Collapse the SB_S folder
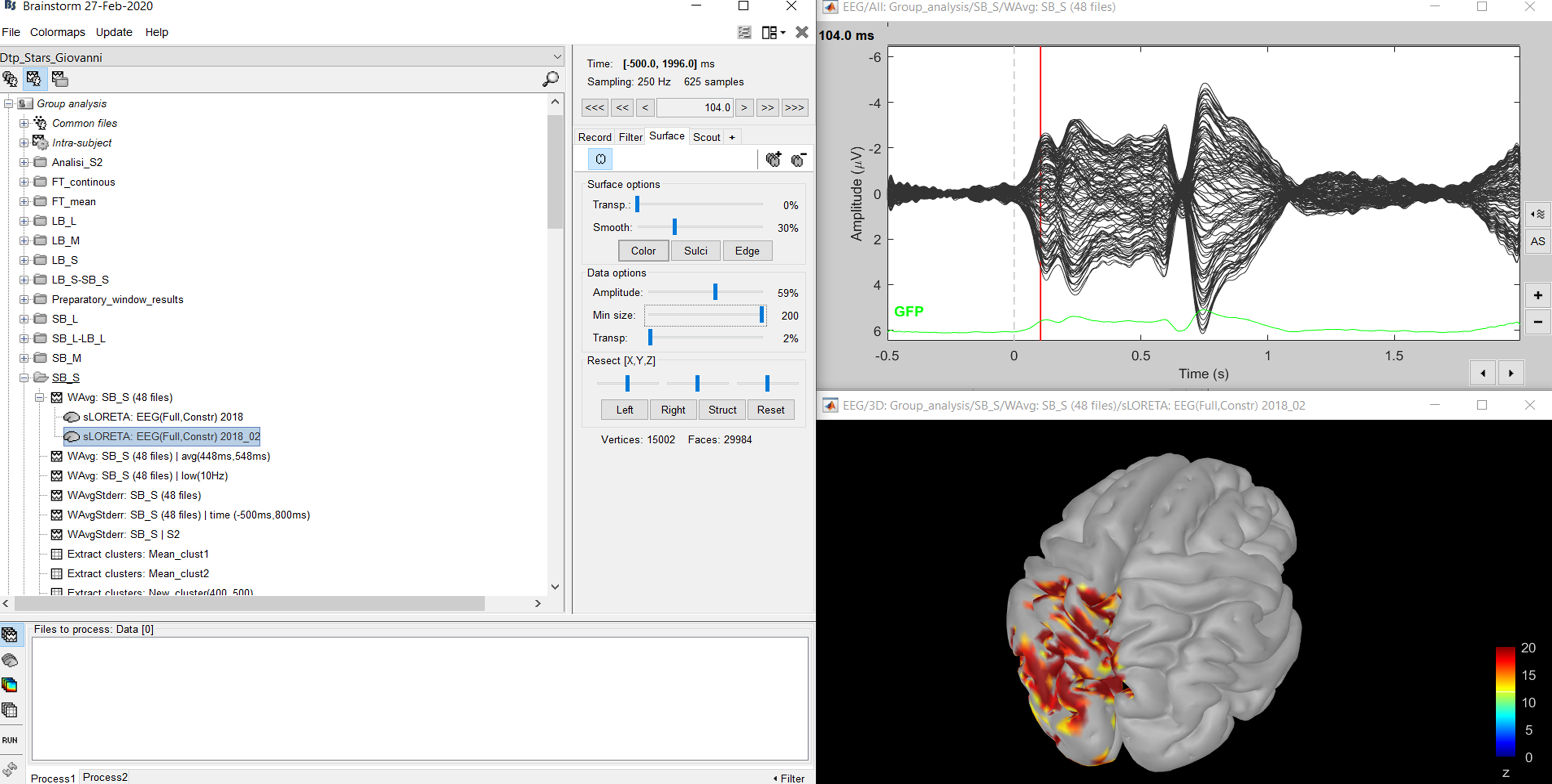The height and width of the screenshot is (784, 1552). pos(24,377)
